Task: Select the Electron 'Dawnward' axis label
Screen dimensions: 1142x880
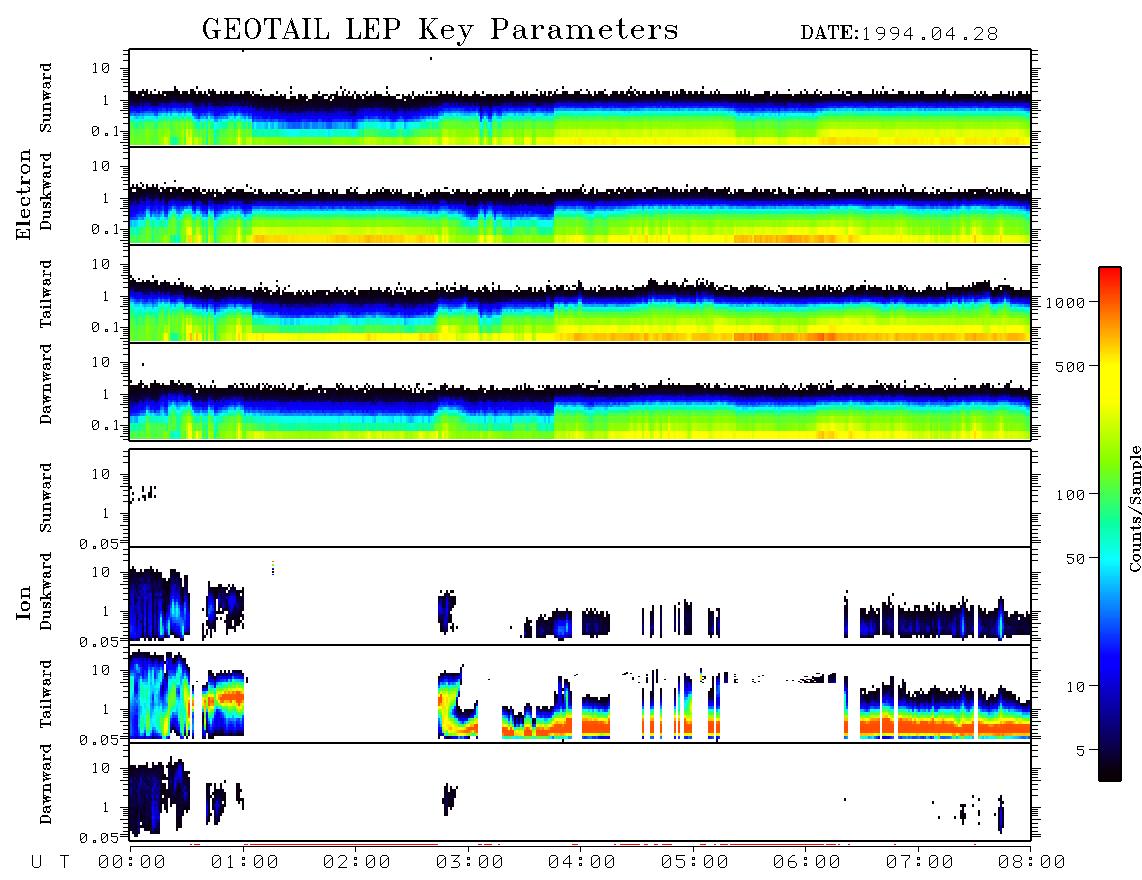Action: click(46, 384)
